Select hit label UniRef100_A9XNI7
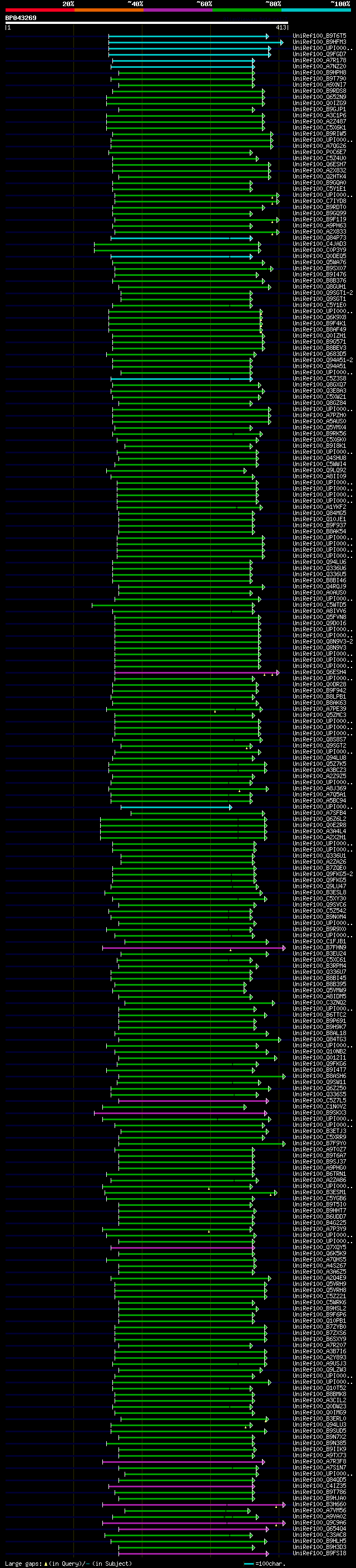Screen dimensions: 356x1568 319,85
